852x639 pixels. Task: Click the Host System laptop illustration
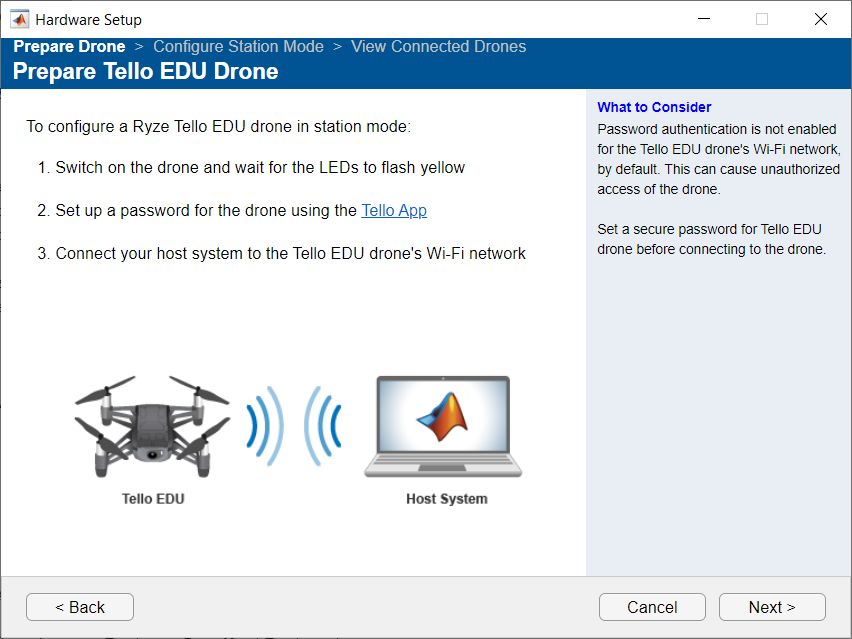pyautogui.click(x=443, y=425)
